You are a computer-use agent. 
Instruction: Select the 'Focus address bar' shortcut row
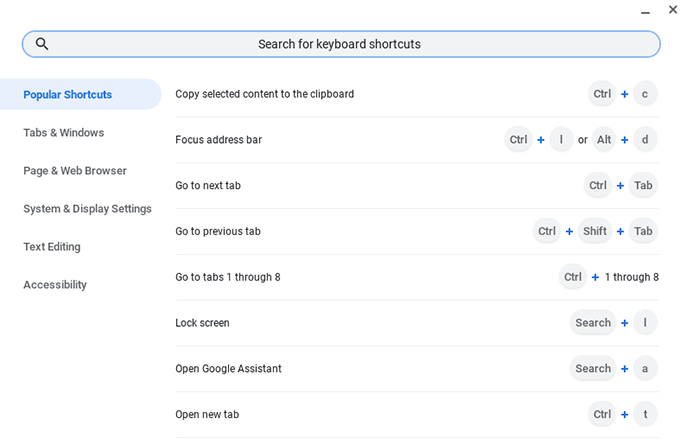click(219, 140)
